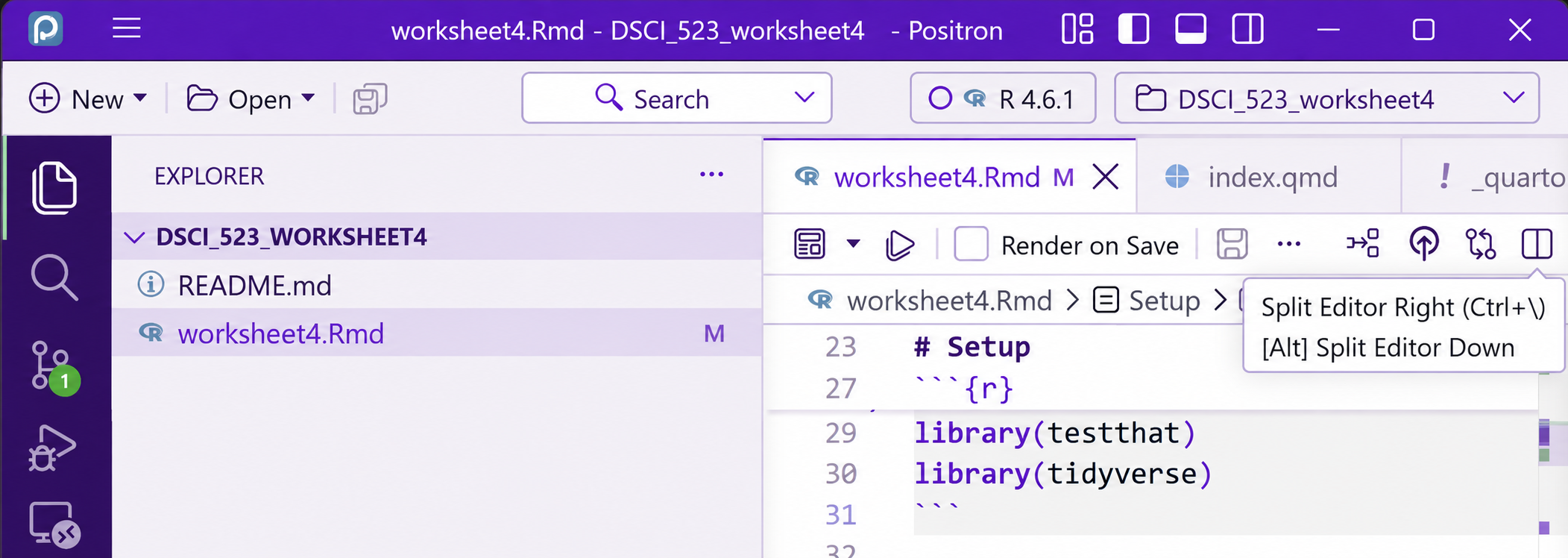The width and height of the screenshot is (1568, 558).
Task: Click the save icon in editor toolbar
Action: [1232, 244]
